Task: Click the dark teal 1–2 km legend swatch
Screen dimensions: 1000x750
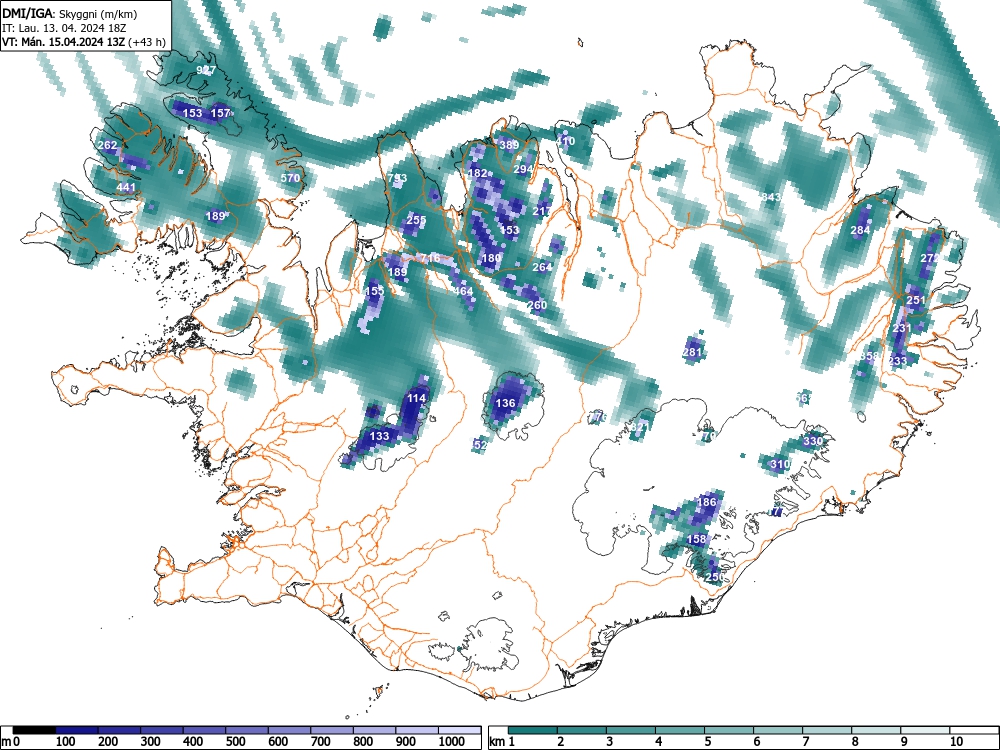Action: pyautogui.click(x=533, y=730)
